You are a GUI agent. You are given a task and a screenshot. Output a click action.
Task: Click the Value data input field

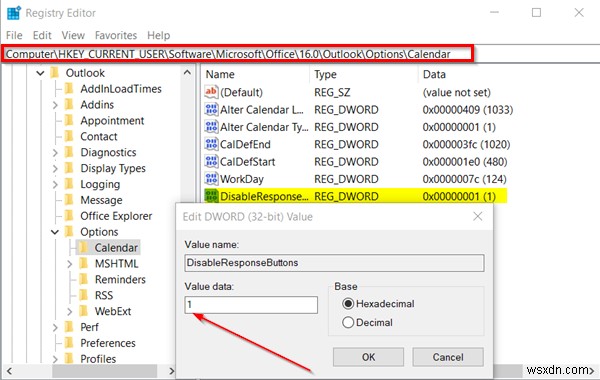pyautogui.click(x=251, y=305)
